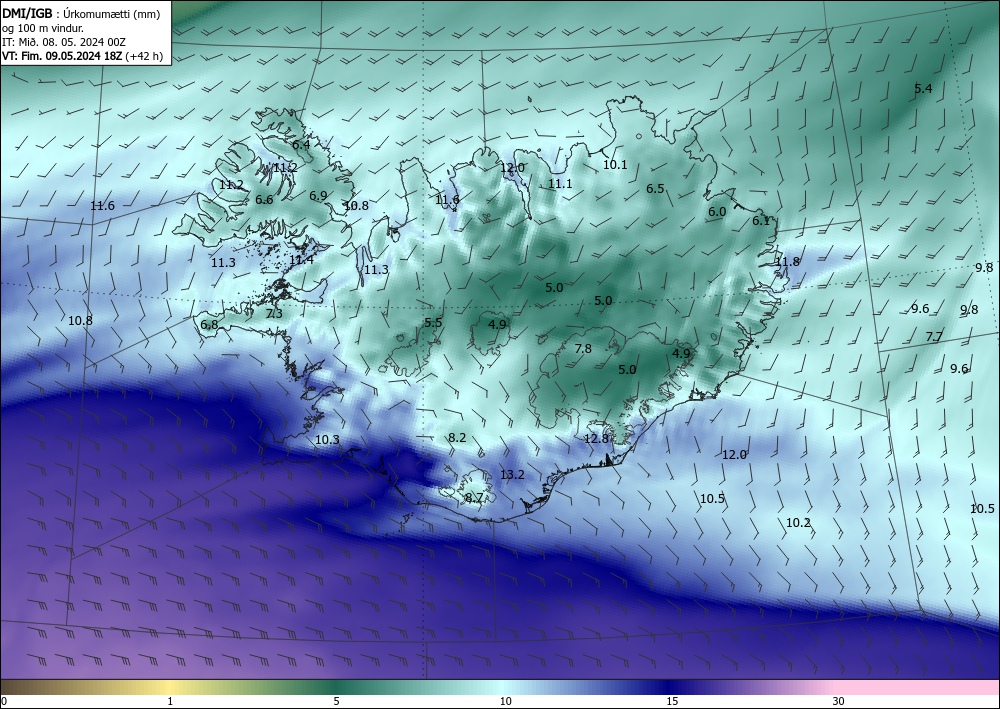The image size is (1000, 709).
Task: Click the 6.9 value on the map
Action: (318, 196)
